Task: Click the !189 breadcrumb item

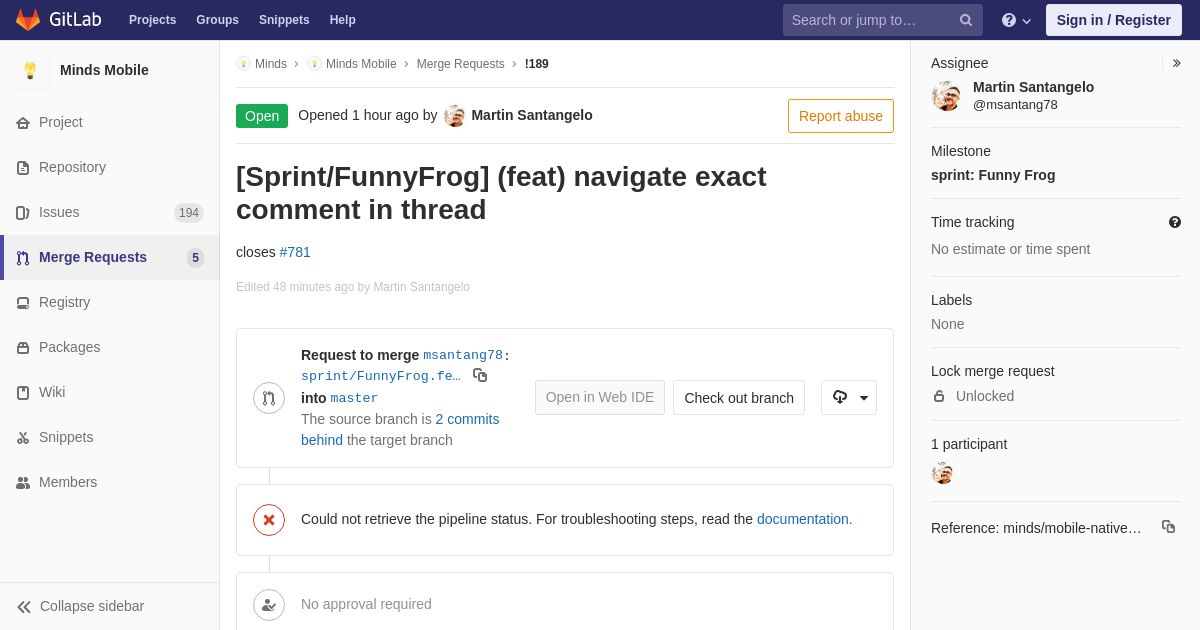Action: 537,64
